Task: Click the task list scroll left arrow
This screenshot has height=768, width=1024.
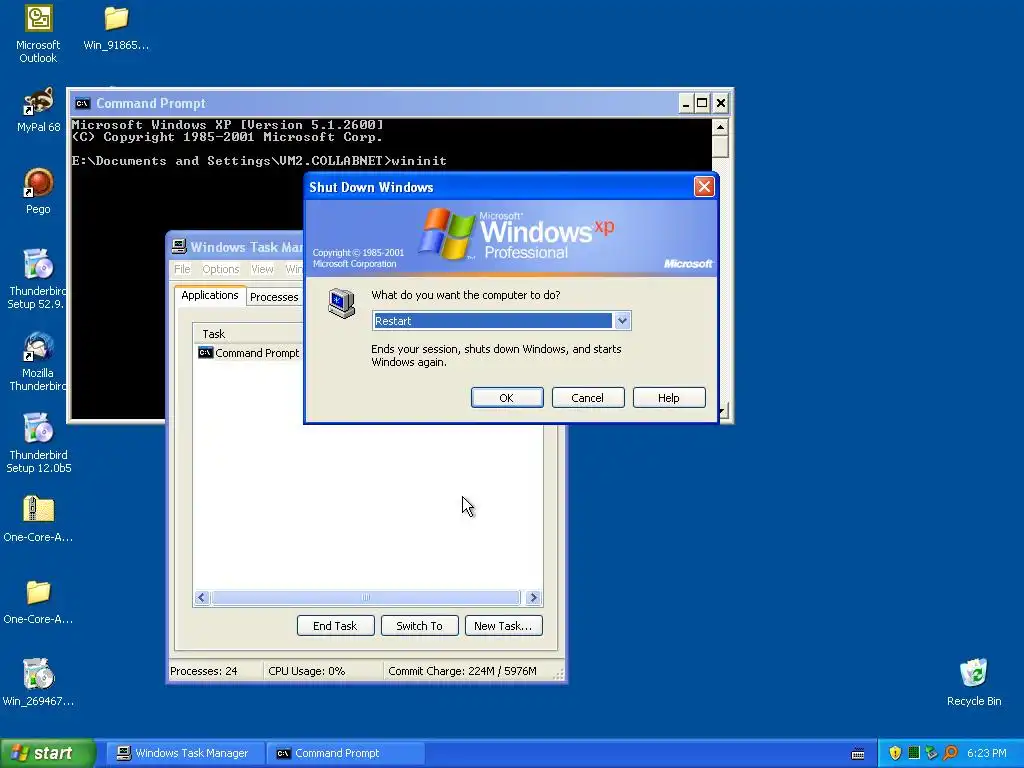Action: point(202,598)
